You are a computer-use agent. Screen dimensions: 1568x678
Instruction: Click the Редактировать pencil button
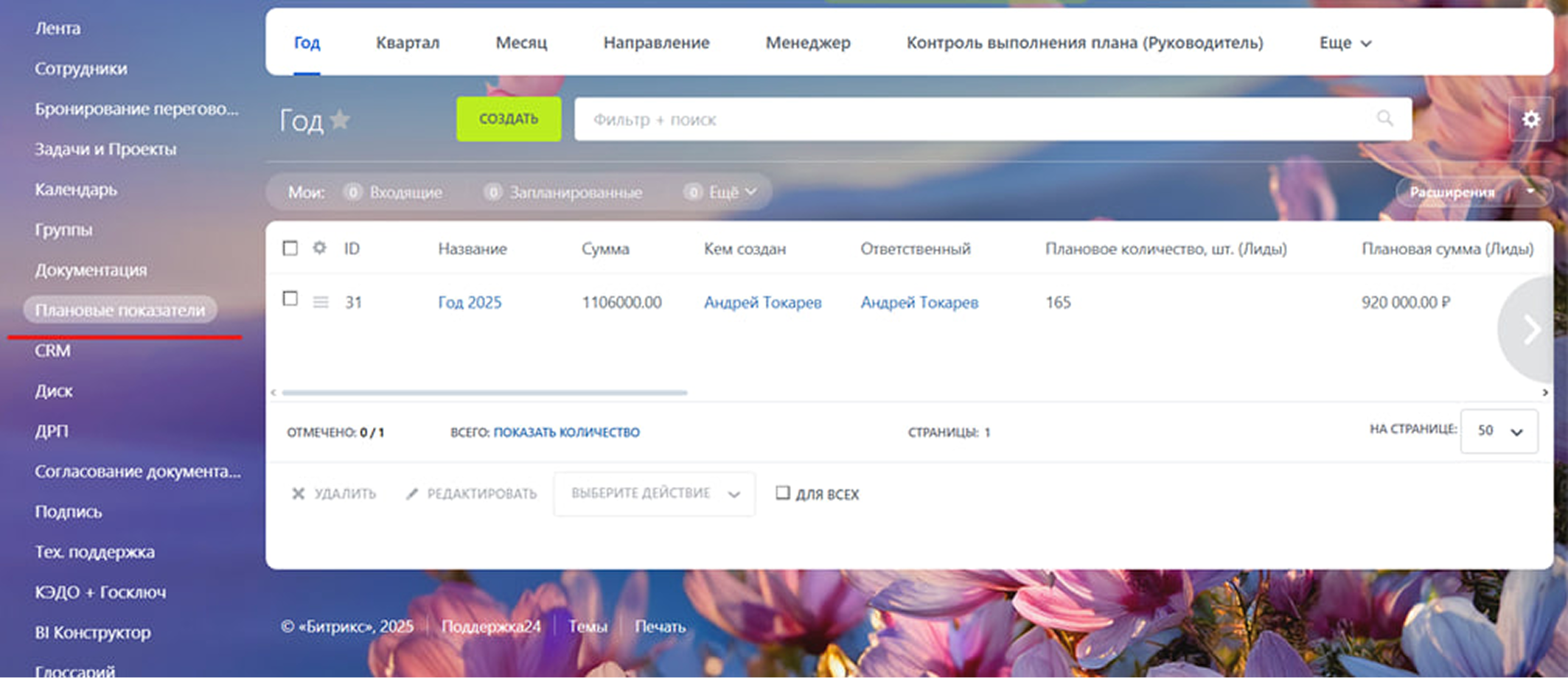472,494
